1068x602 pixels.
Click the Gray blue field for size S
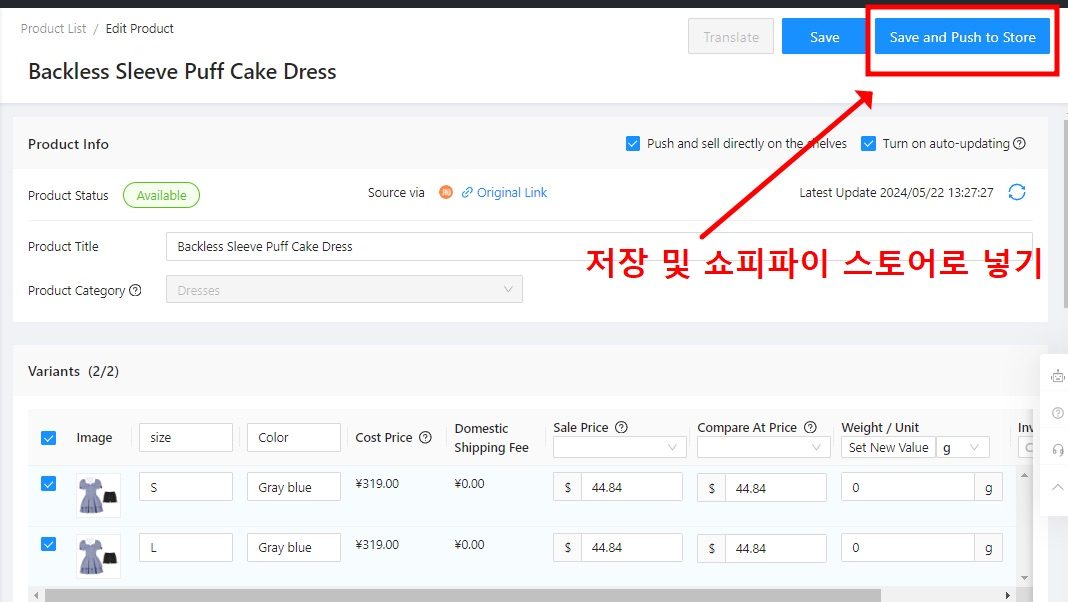coord(294,487)
